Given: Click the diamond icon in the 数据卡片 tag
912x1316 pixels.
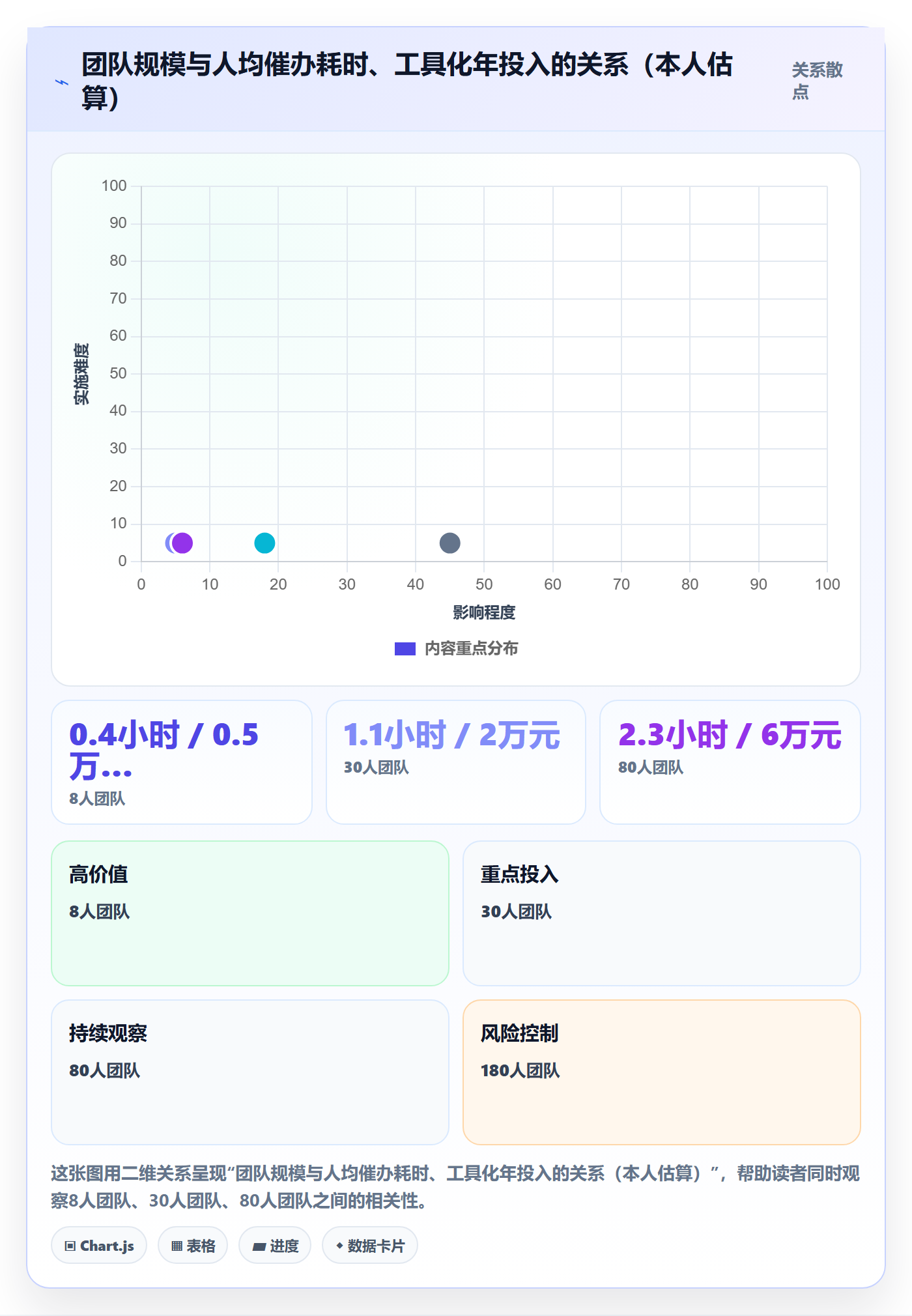Looking at the screenshot, I should 339,1246.
